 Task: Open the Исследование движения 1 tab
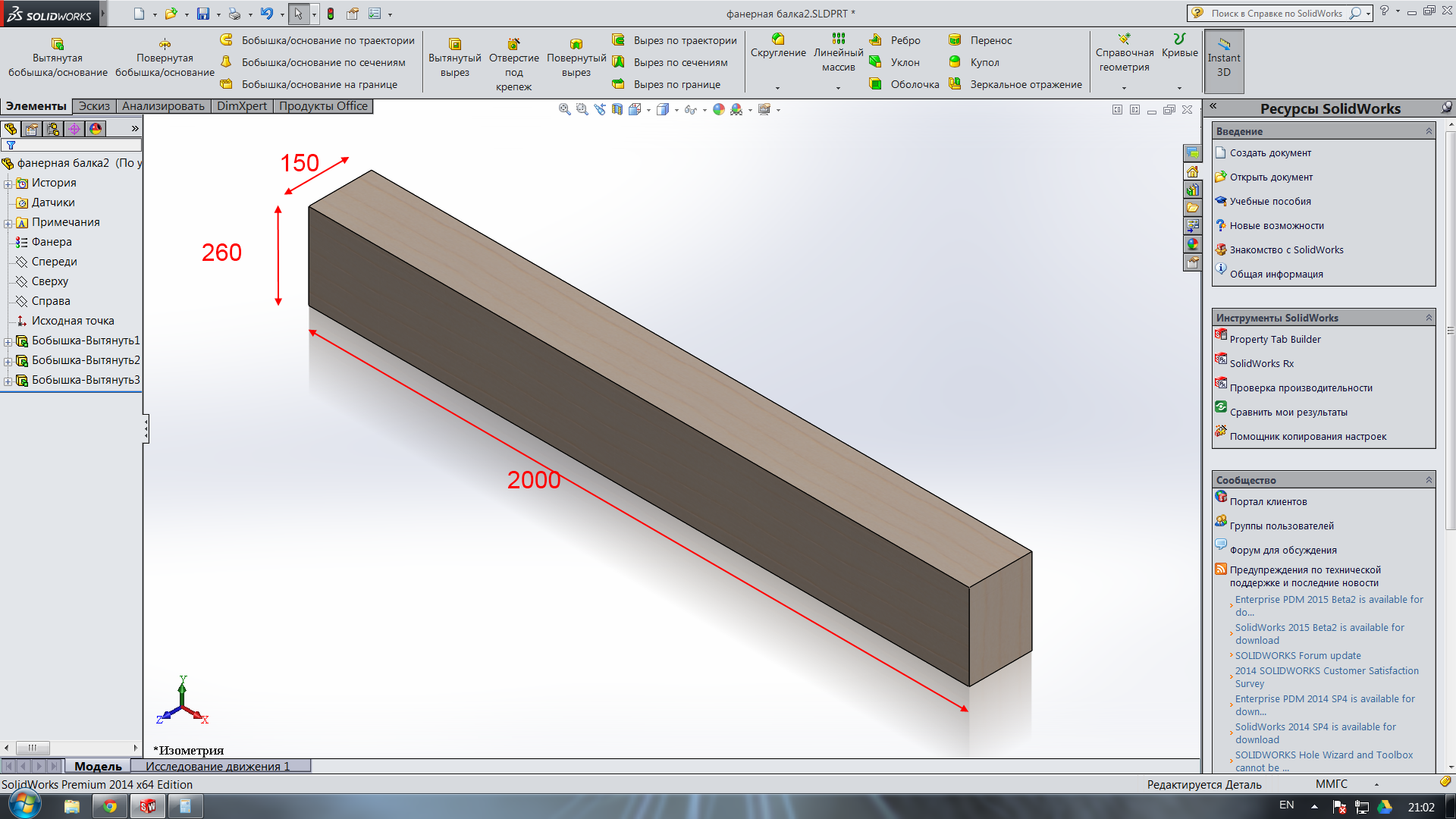pos(218,766)
